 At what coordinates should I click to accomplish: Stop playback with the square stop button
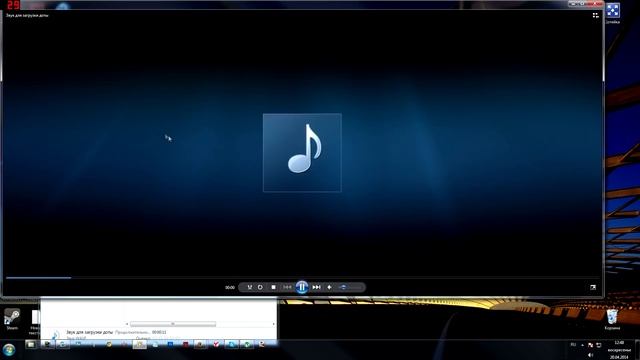tap(273, 287)
